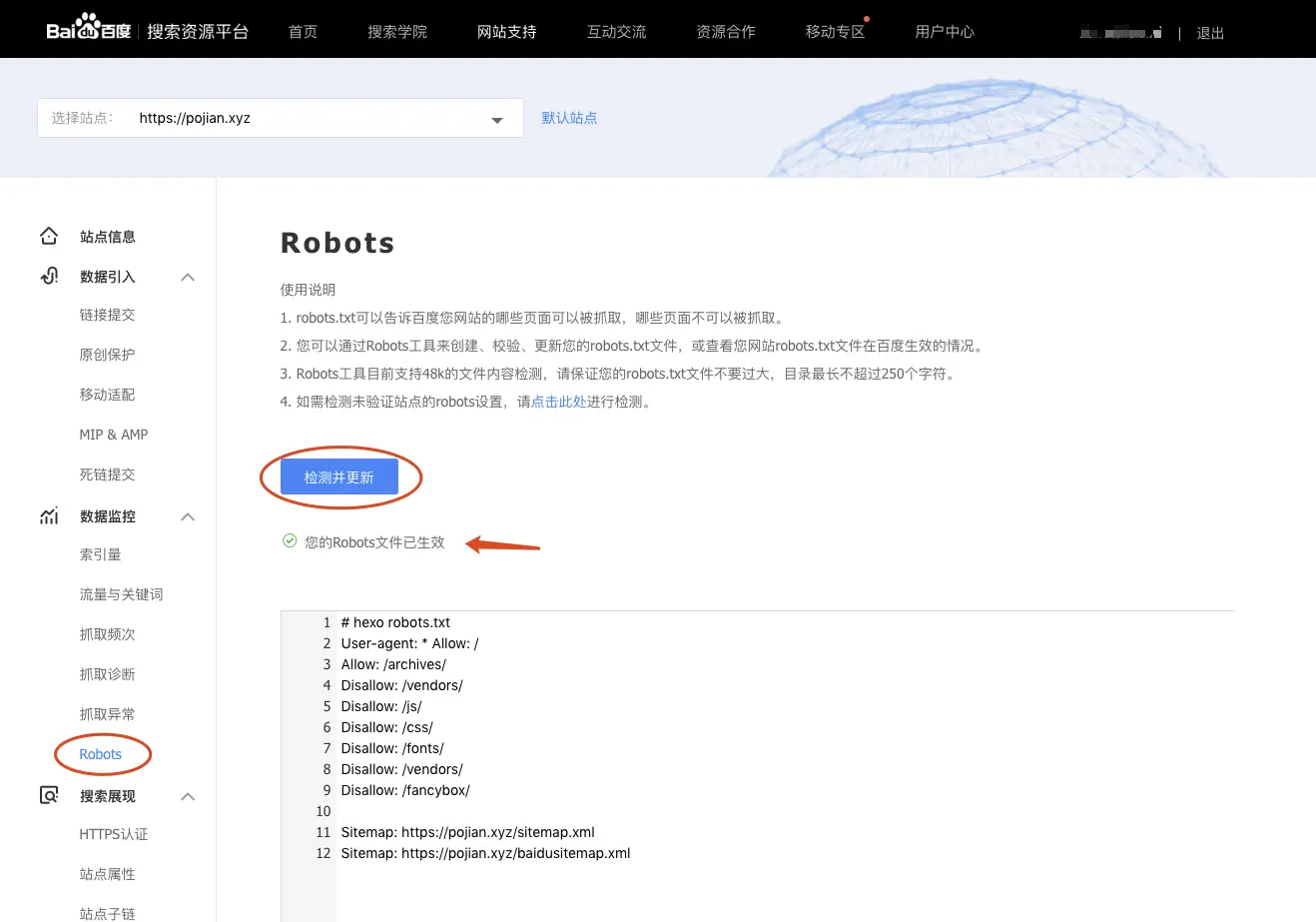Click the '# hexo robots.txt' line
Image resolution: width=1316 pixels, height=922 pixels.
pos(395,622)
